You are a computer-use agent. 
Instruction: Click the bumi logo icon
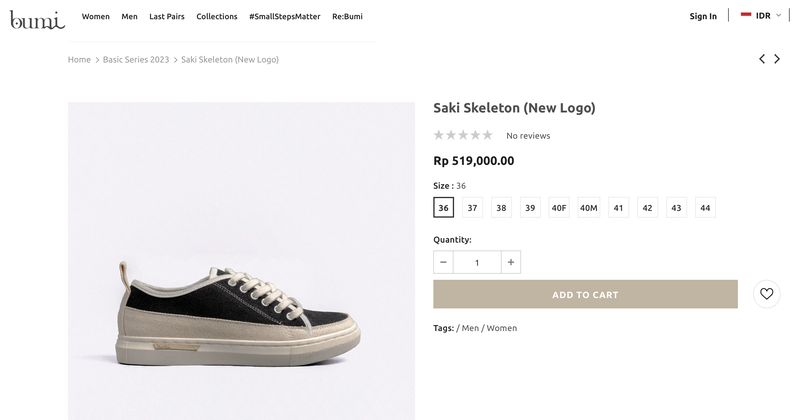pyautogui.click(x=37, y=18)
